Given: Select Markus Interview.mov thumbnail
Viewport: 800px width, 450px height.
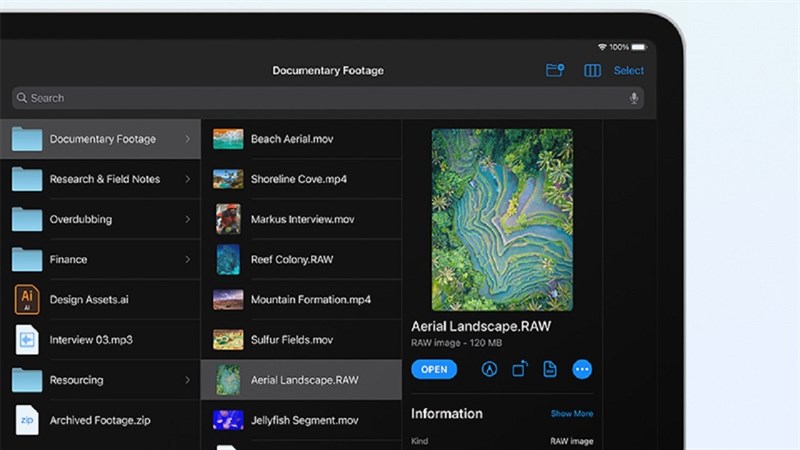Looking at the screenshot, I should [228, 219].
